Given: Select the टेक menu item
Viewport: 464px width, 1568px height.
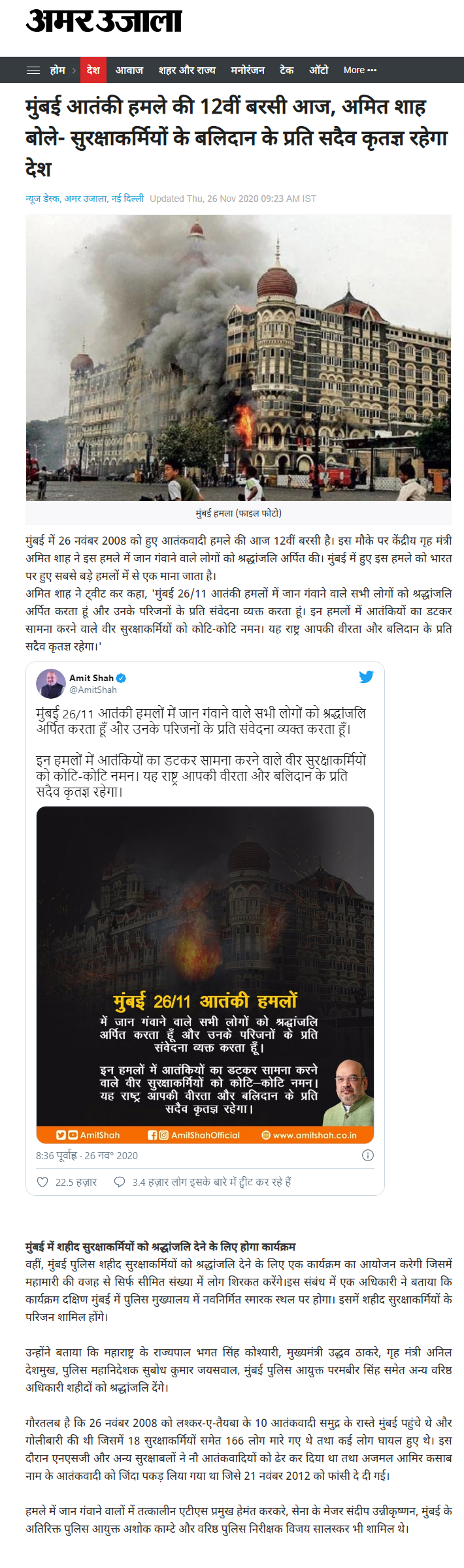Looking at the screenshot, I should tap(287, 70).
